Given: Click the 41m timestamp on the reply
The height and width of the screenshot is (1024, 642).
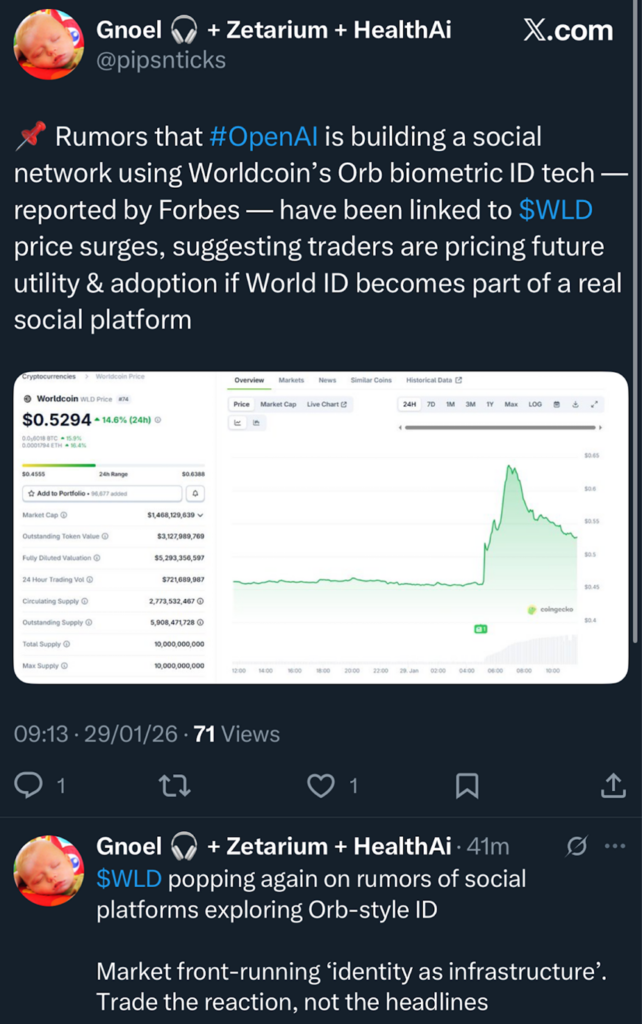Looking at the screenshot, I should 488,846.
